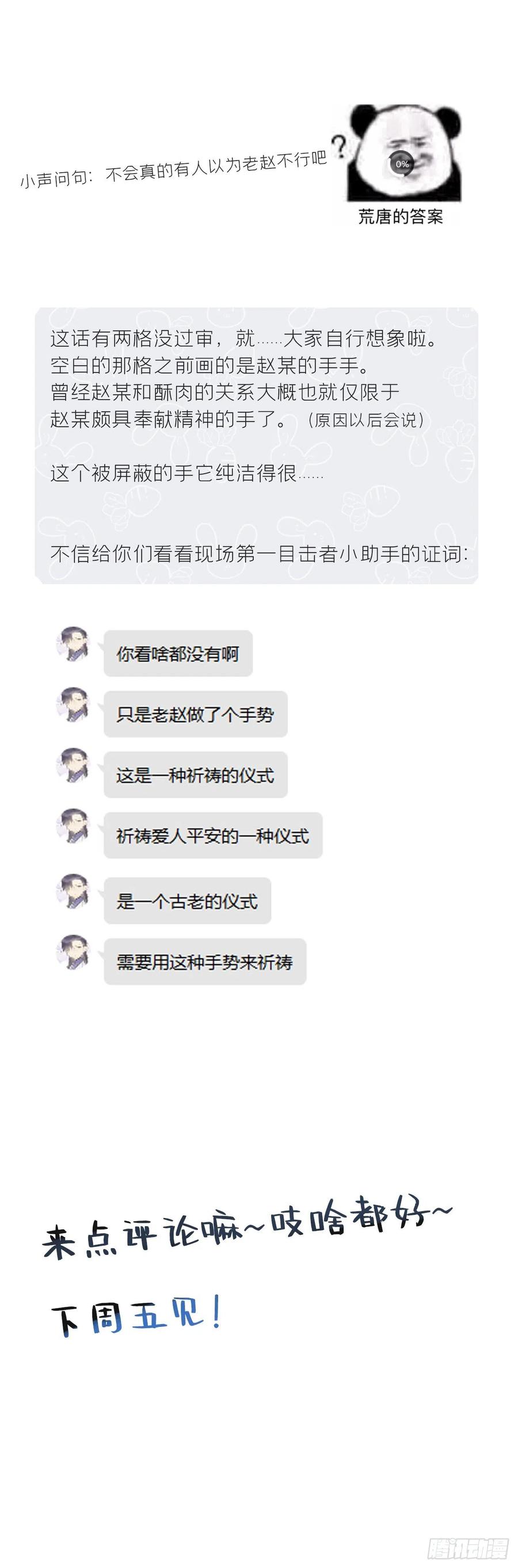
Task: Click the avatar beside 祈祷爱人平安的一种仪式
Action: [73, 826]
